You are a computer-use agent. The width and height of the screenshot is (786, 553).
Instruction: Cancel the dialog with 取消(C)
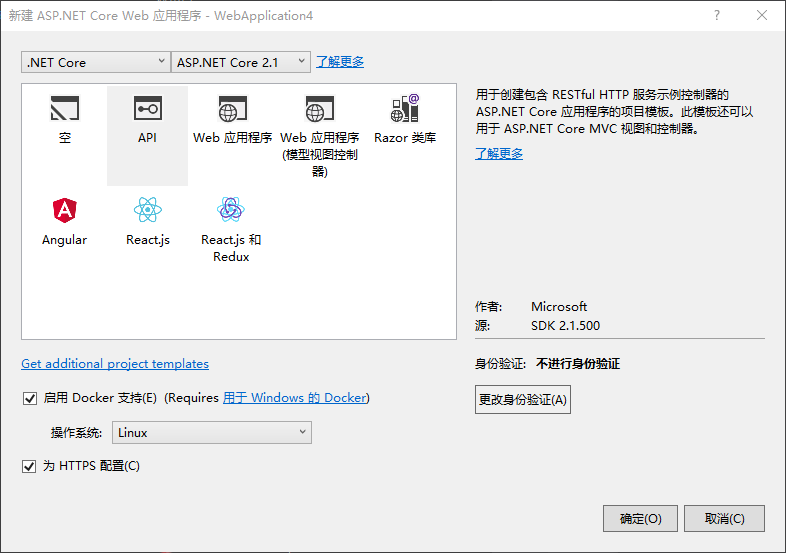click(724, 518)
